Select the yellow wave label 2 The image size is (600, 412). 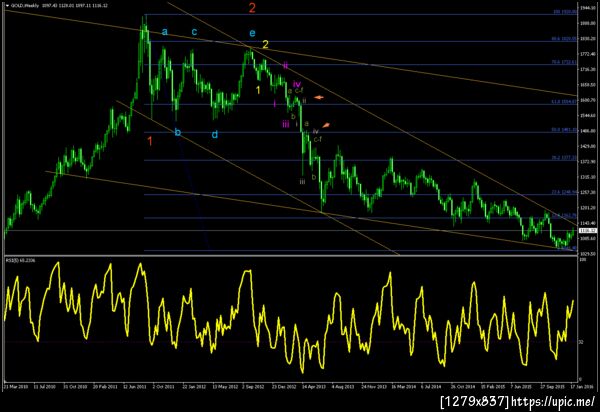265,44
